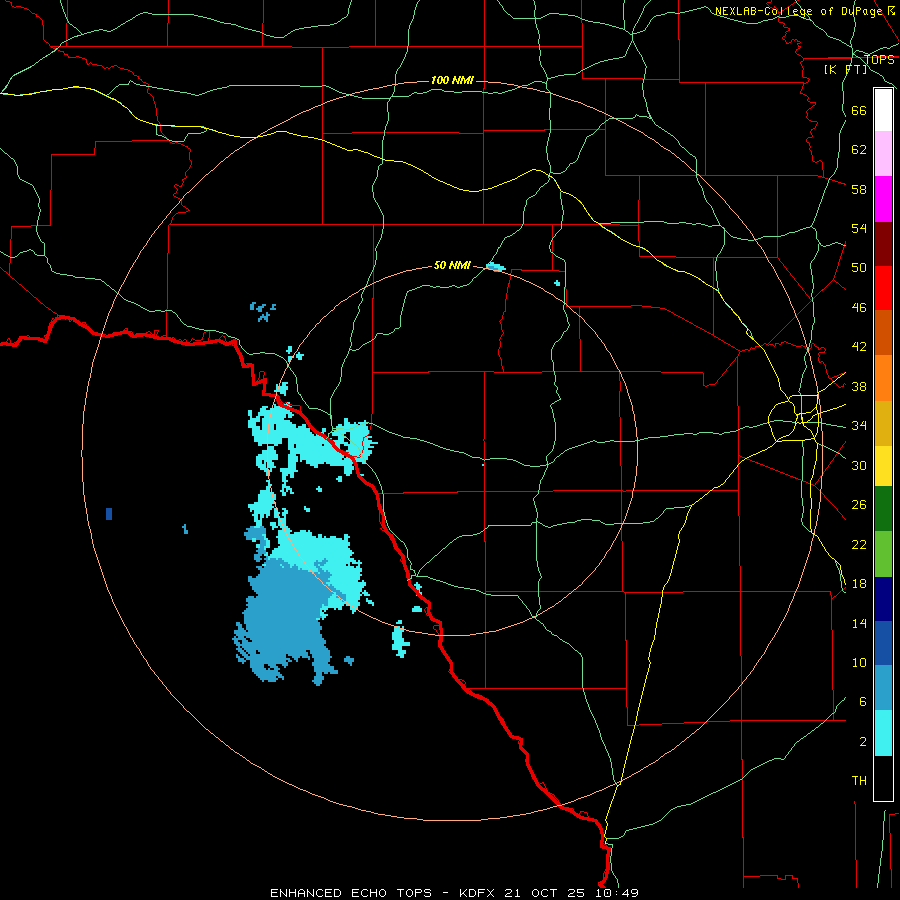Click the isolated dark blue echo pixel
900x900 pixels.
point(109,514)
